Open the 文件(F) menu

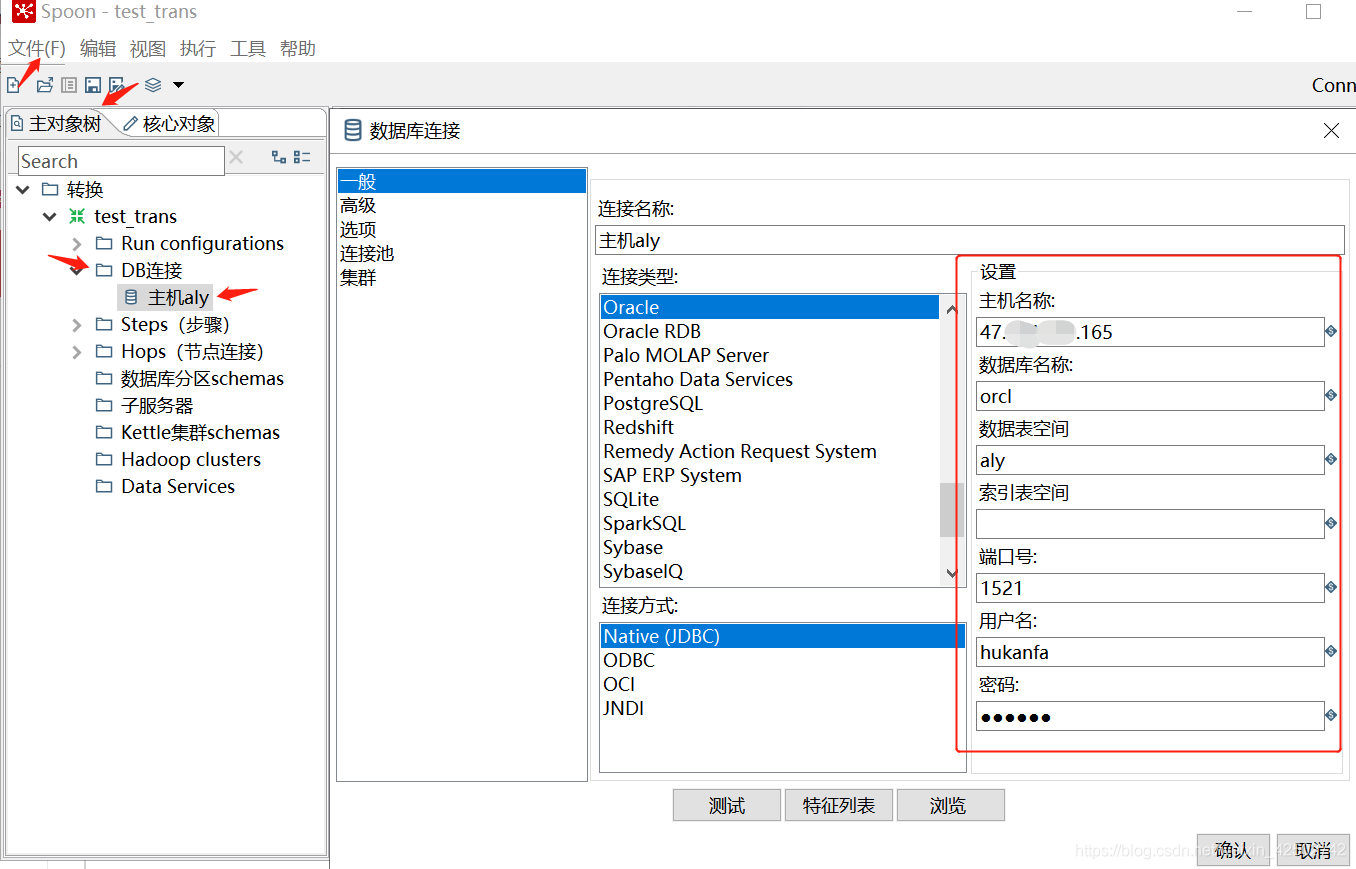37,48
